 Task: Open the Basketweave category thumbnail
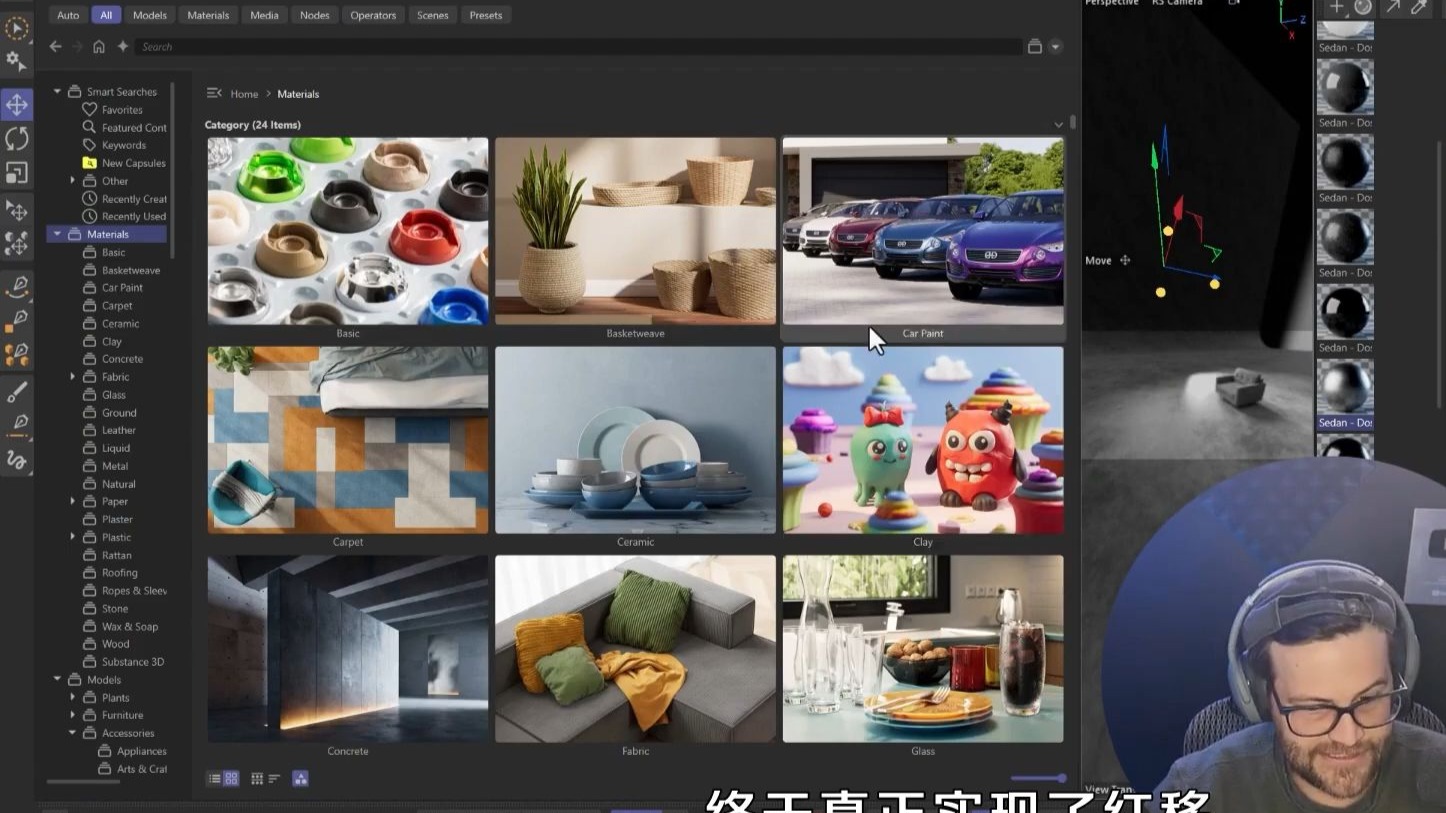pyautogui.click(x=635, y=231)
